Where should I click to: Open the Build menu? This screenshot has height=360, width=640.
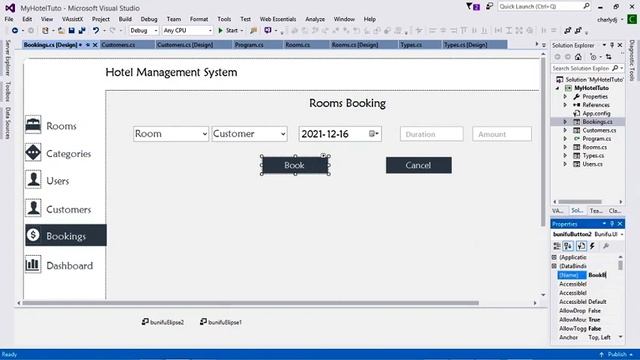tap(125, 19)
